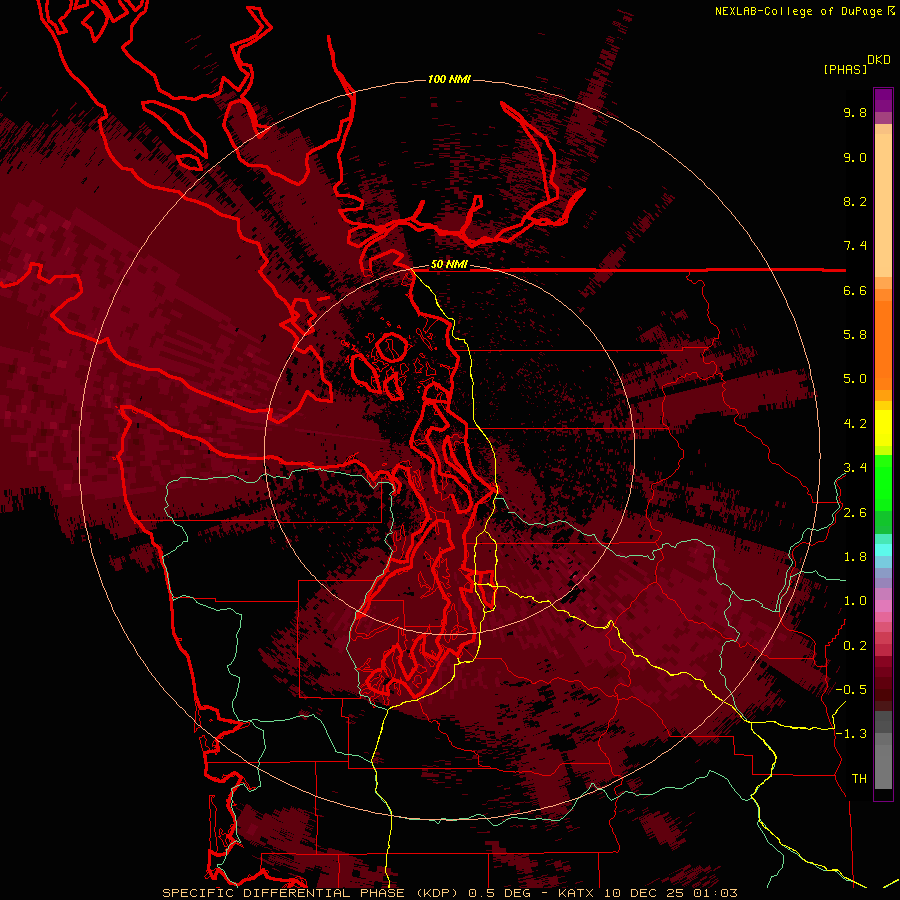Image resolution: width=900 pixels, height=900 pixels.
Task: Click the 4.2 legend value
Action: point(855,424)
